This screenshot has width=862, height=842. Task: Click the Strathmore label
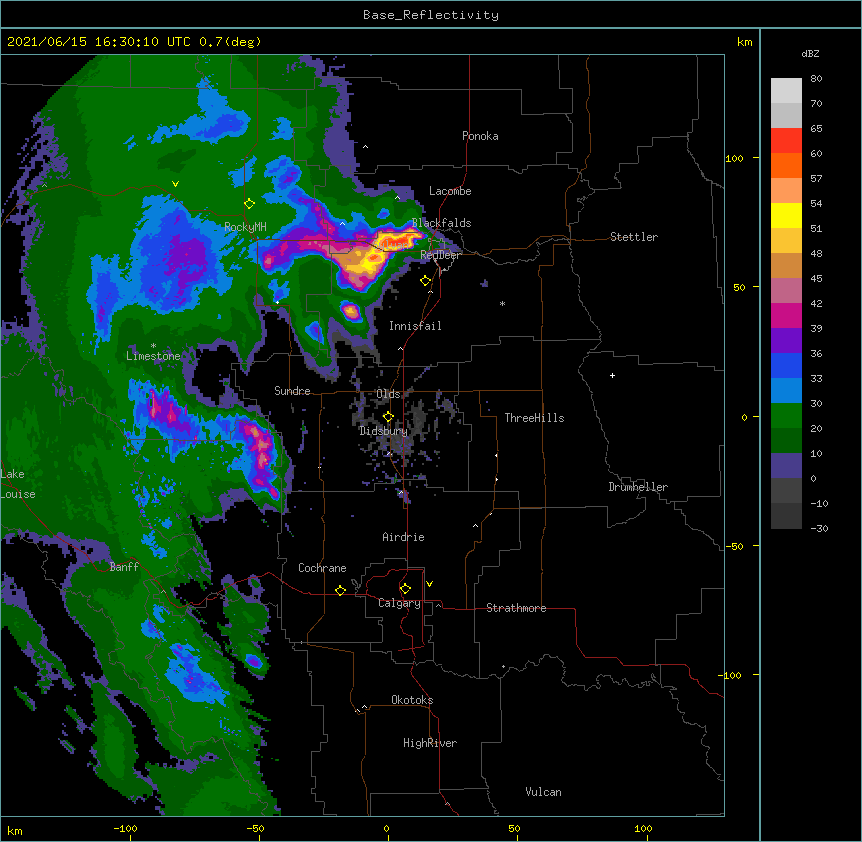tap(516, 608)
